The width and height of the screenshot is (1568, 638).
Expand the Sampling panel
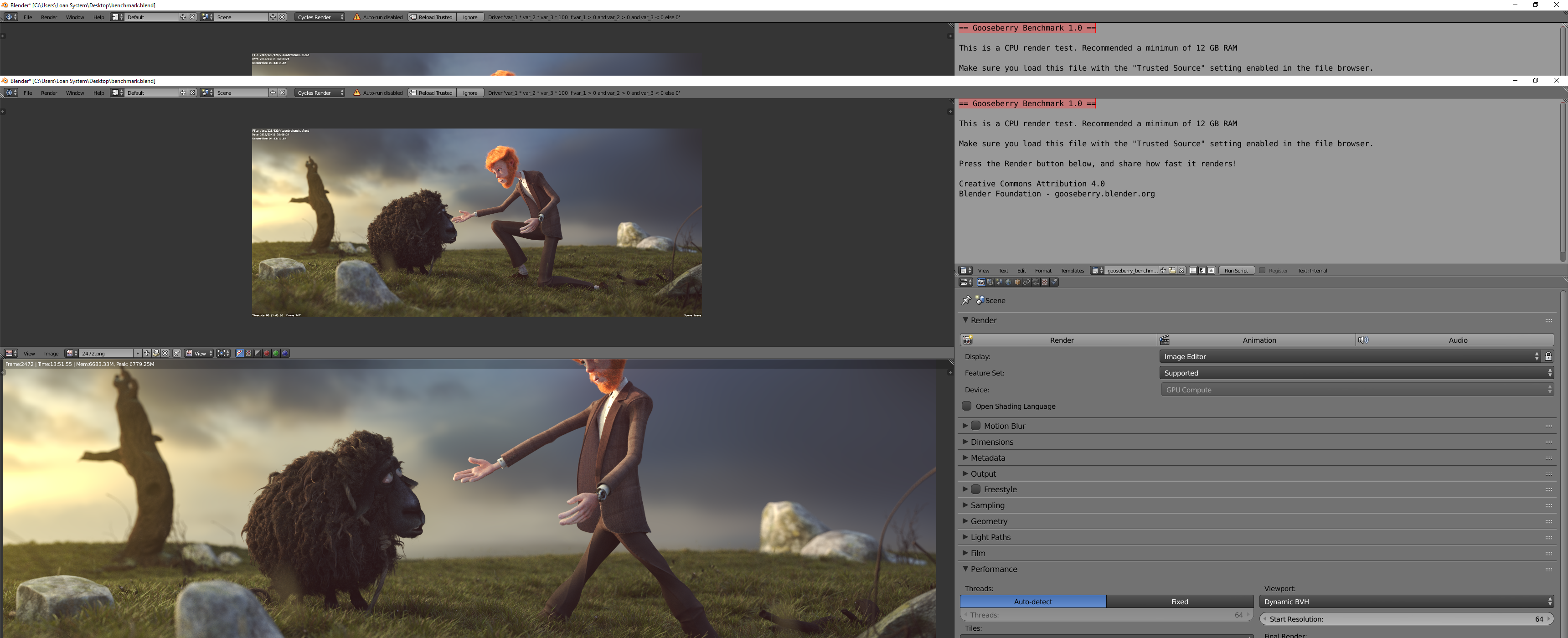click(x=987, y=505)
